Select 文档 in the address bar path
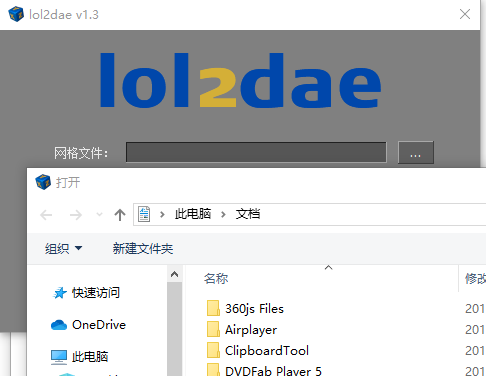The image size is (486, 376). pos(248,214)
